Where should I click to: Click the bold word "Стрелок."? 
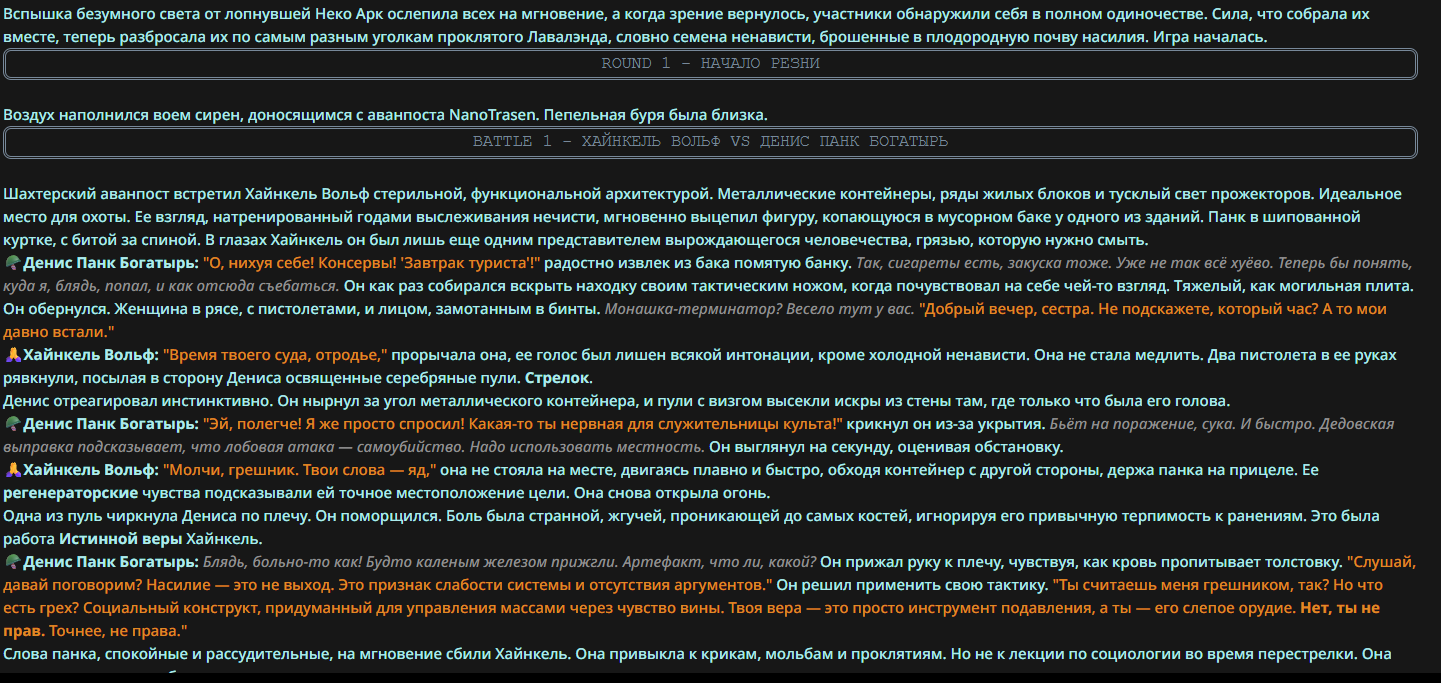559,378
